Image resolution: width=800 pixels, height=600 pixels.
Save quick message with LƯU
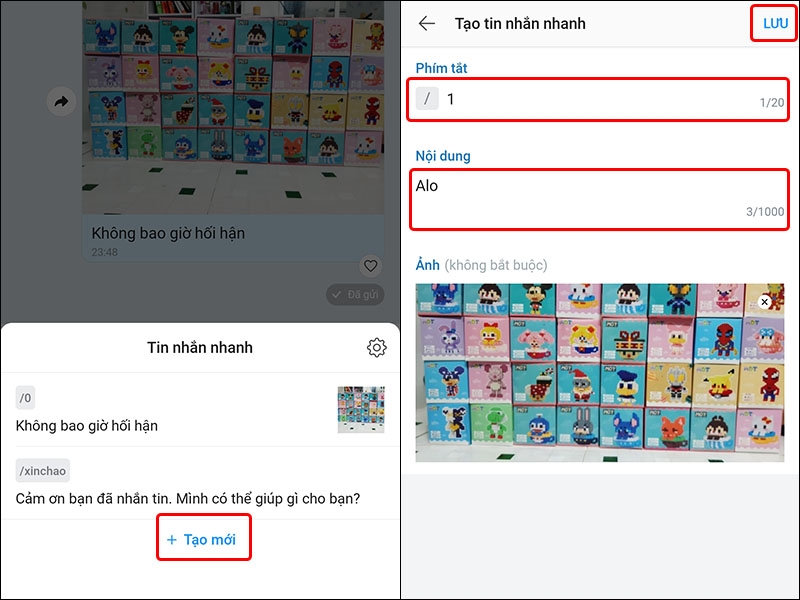coord(775,23)
